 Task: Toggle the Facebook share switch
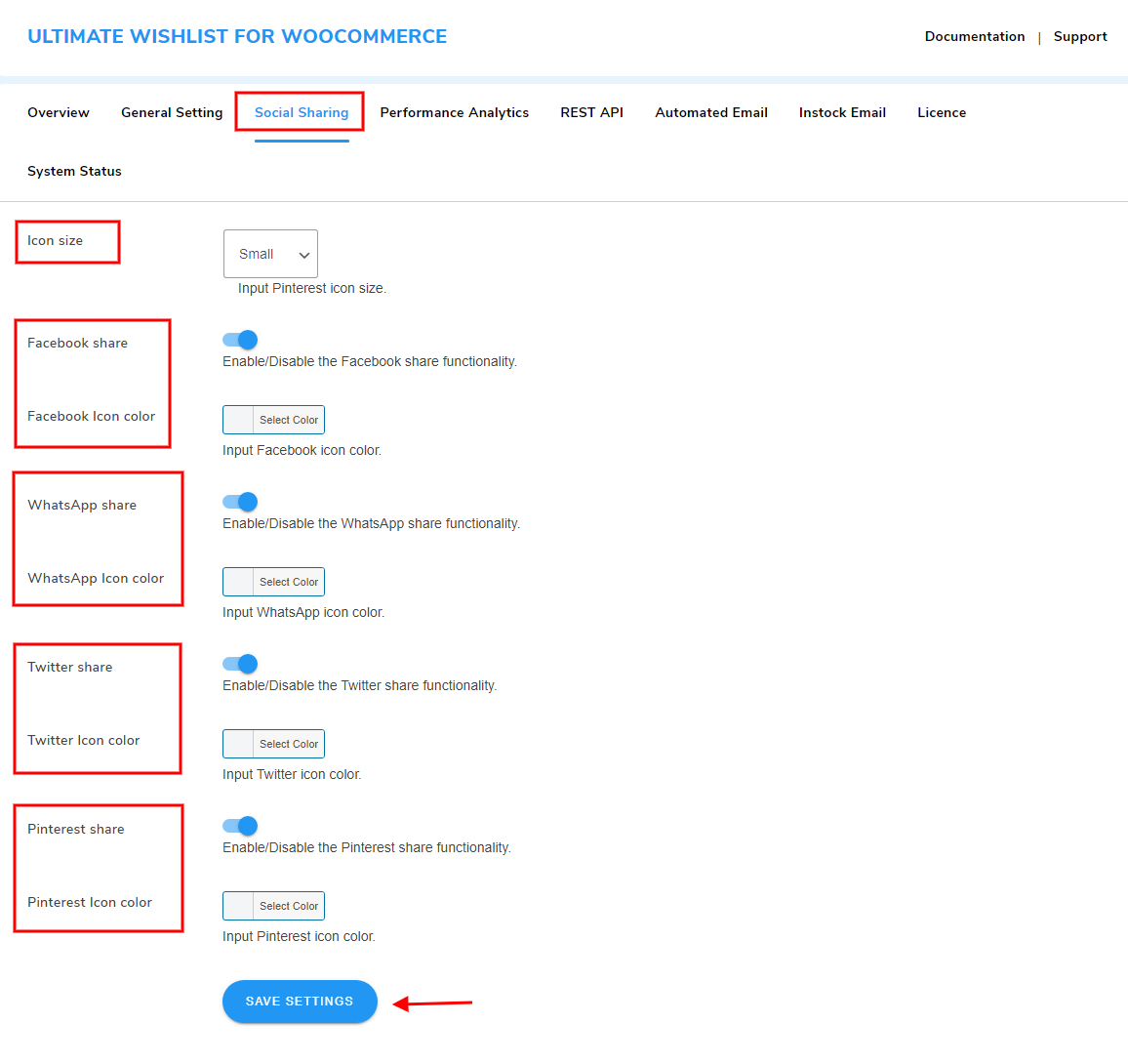[x=240, y=339]
